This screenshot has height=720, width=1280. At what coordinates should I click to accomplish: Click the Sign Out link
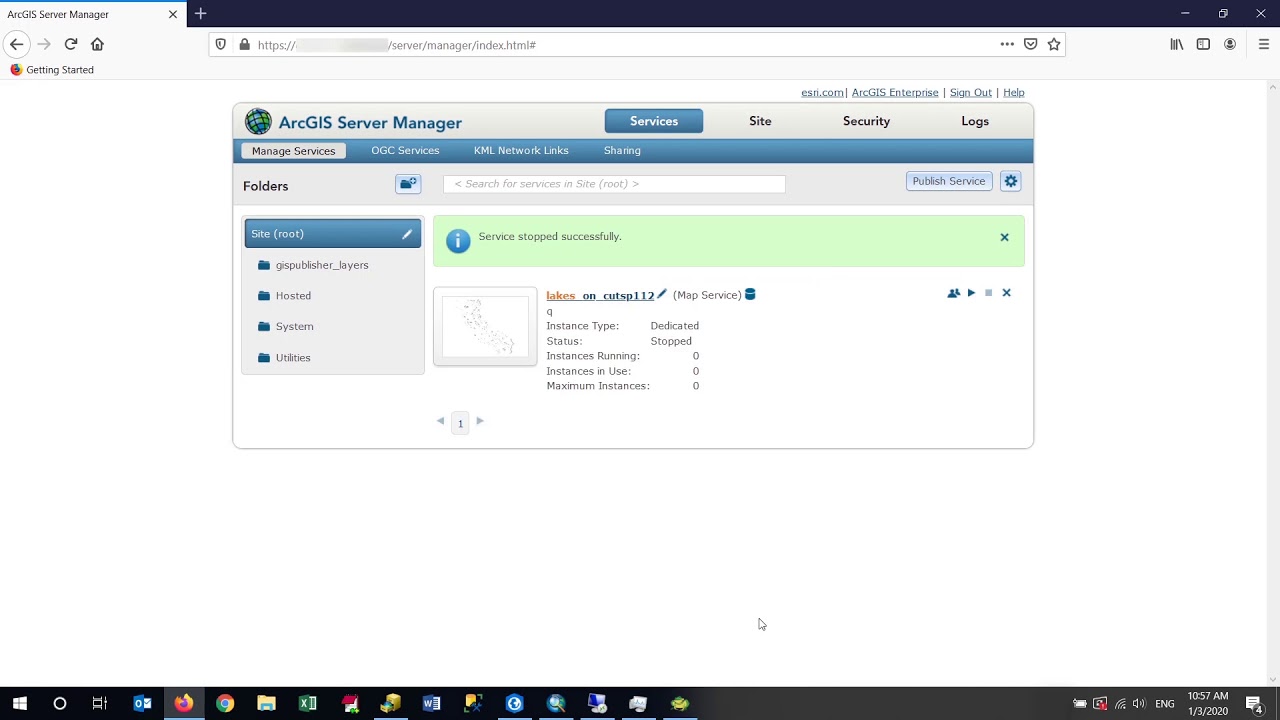971,93
